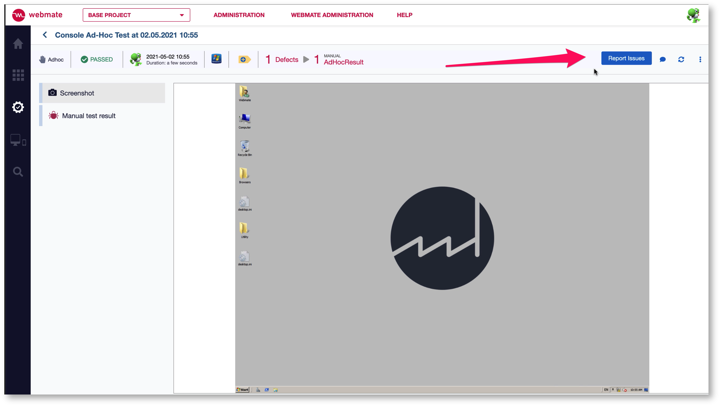Viewport: 720px width, 406px height.
Task: Click the Windows platform icon in the toolbar
Action: [x=216, y=59]
